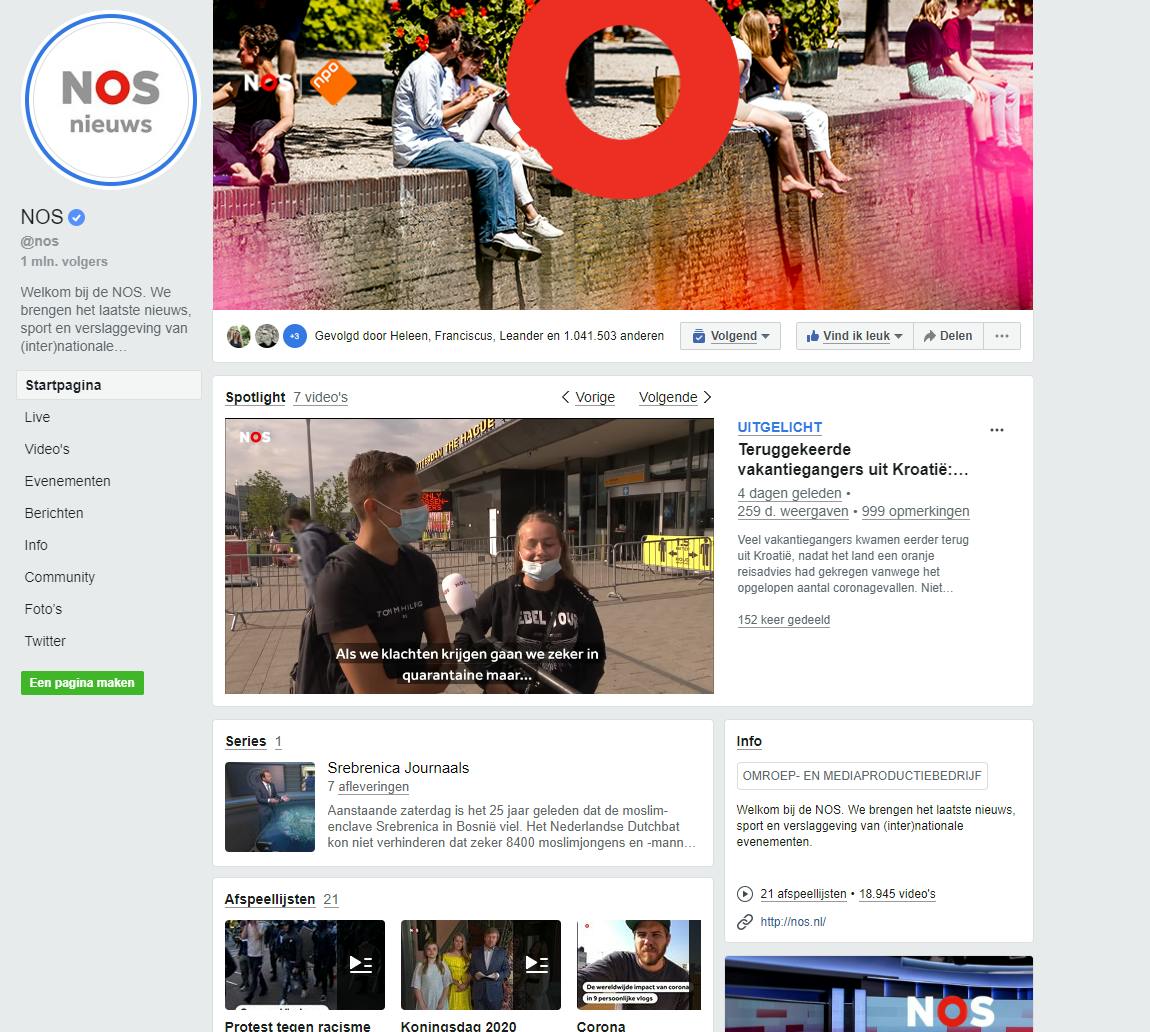Click the share arrow icon on Delen
Viewport: 1150px width, 1032px height.
(x=932, y=336)
